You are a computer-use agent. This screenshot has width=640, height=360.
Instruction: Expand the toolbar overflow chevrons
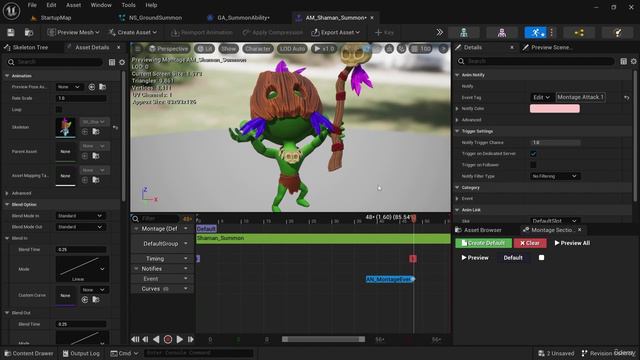click(x=440, y=32)
